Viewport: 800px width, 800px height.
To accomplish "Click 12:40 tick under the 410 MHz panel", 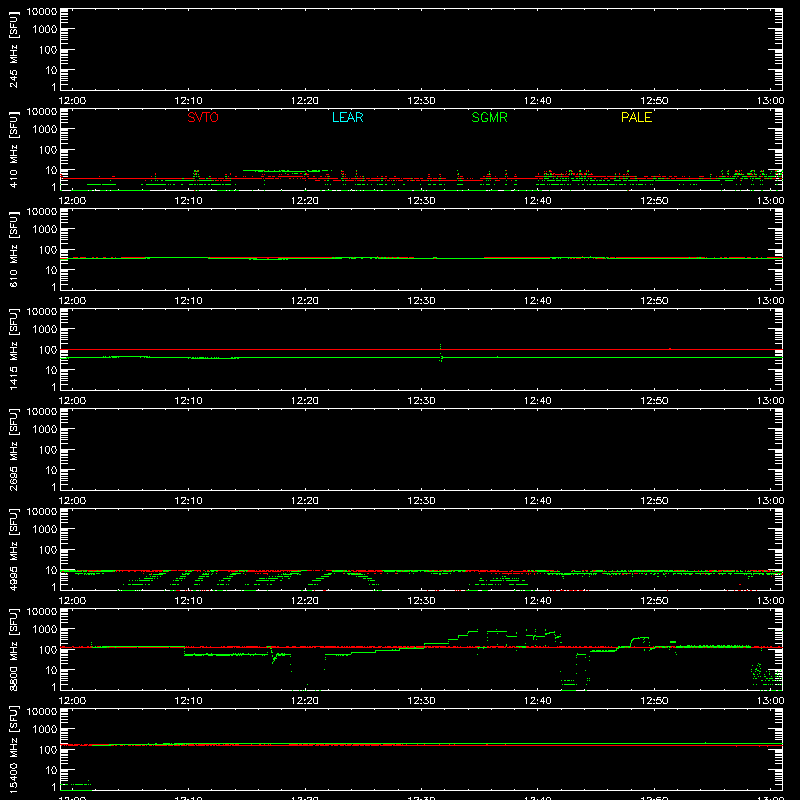I will point(538,201).
